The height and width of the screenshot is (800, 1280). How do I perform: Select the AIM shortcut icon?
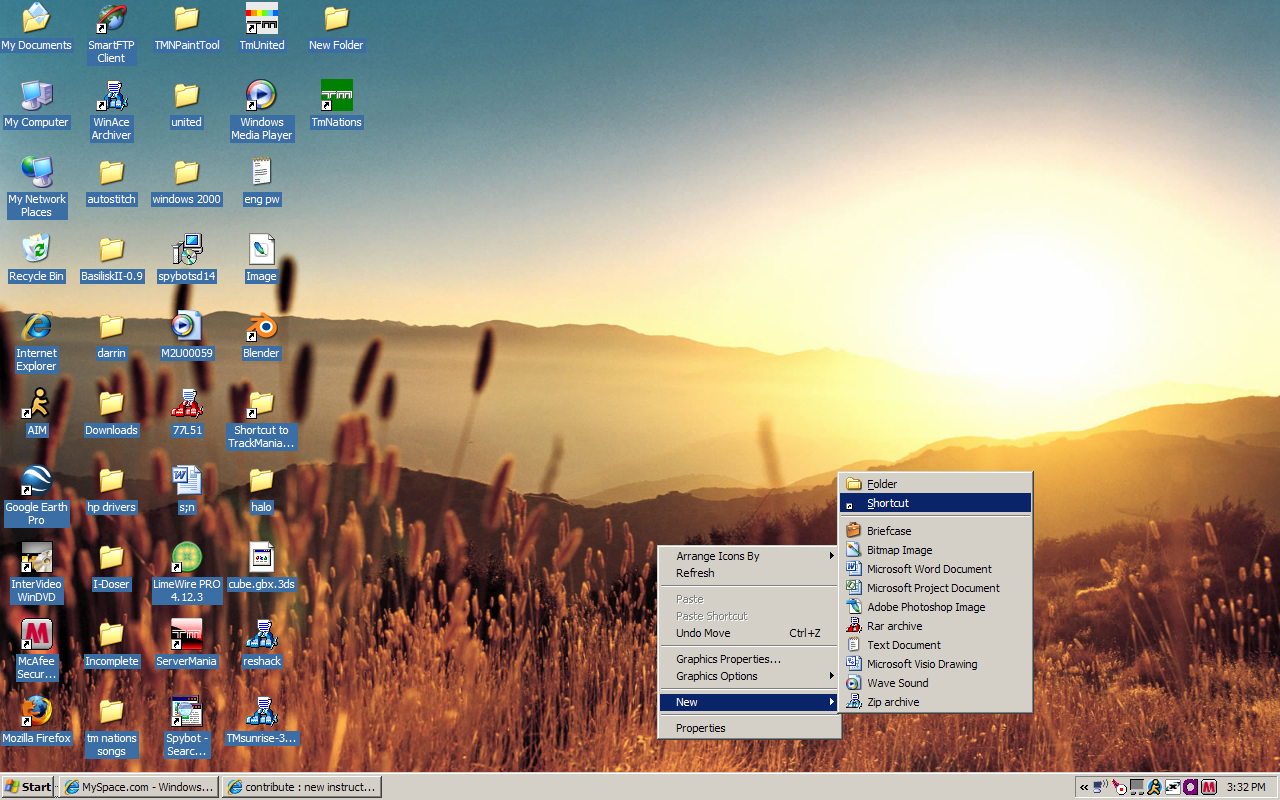36,412
